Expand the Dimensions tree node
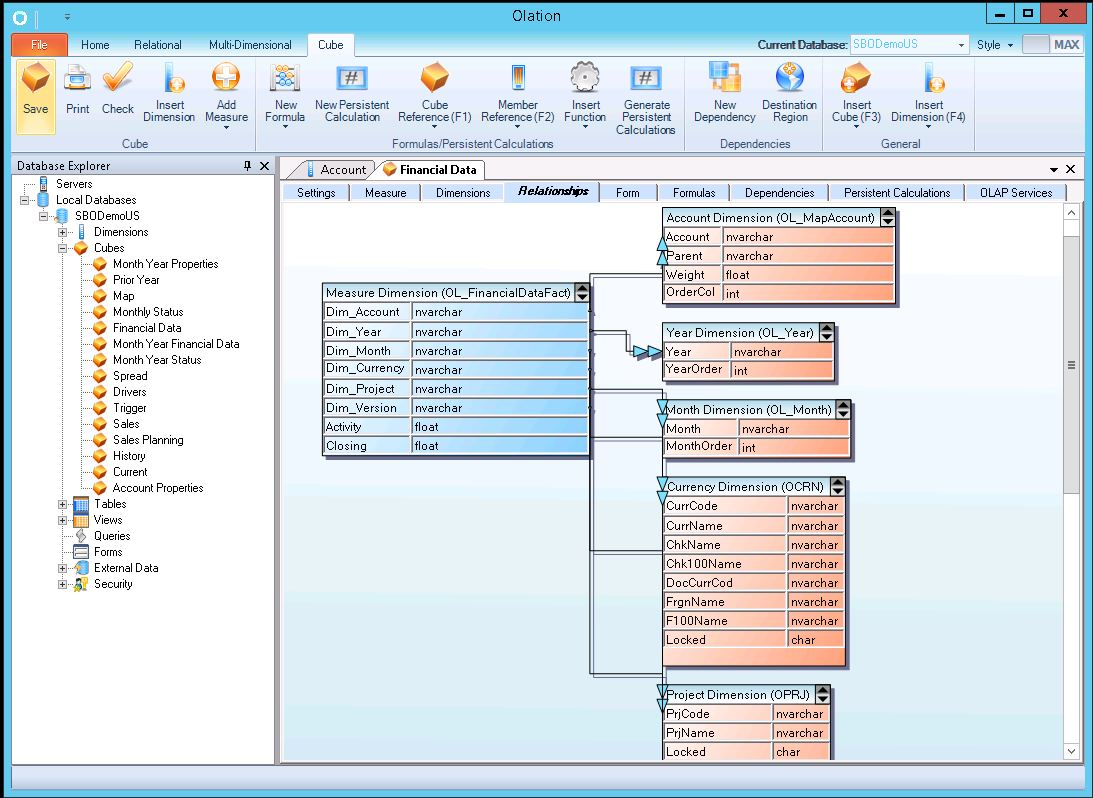The image size is (1093, 798). (62, 232)
